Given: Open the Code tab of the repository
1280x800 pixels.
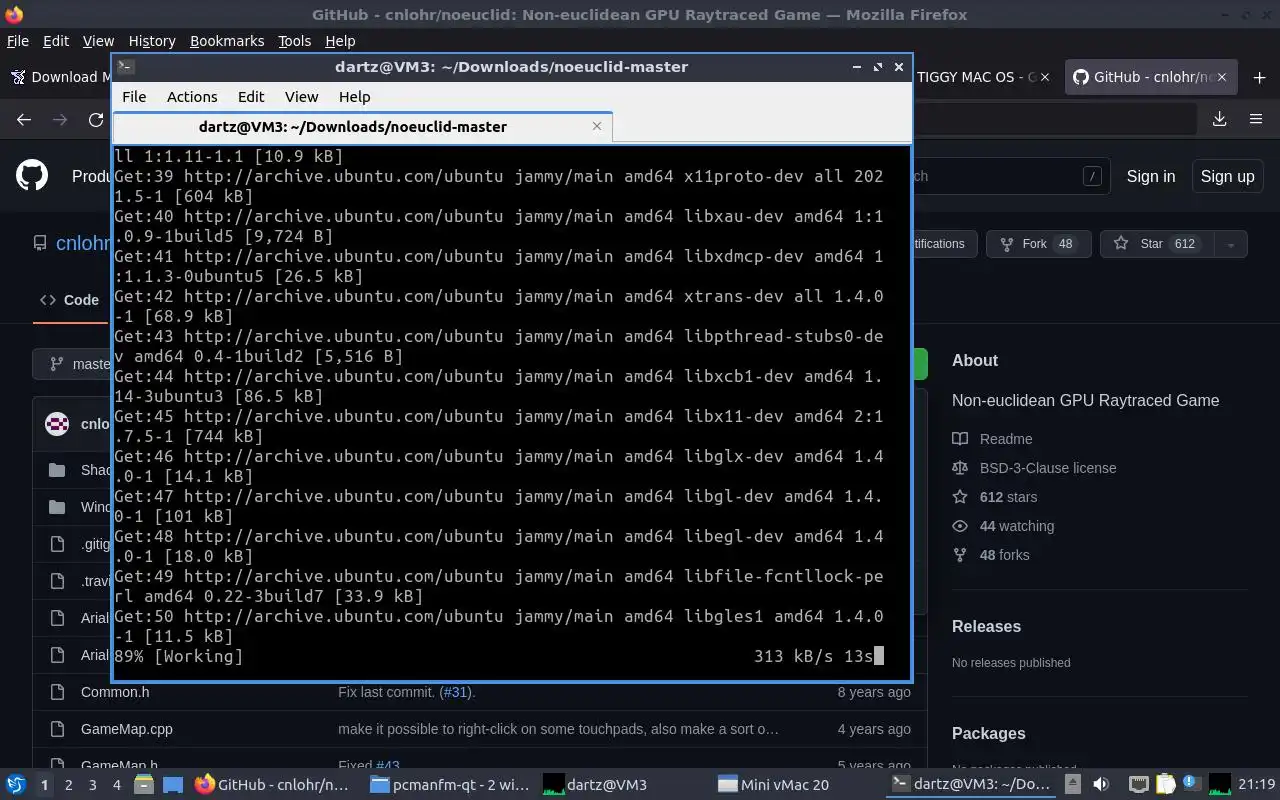Looking at the screenshot, I should coord(69,300).
